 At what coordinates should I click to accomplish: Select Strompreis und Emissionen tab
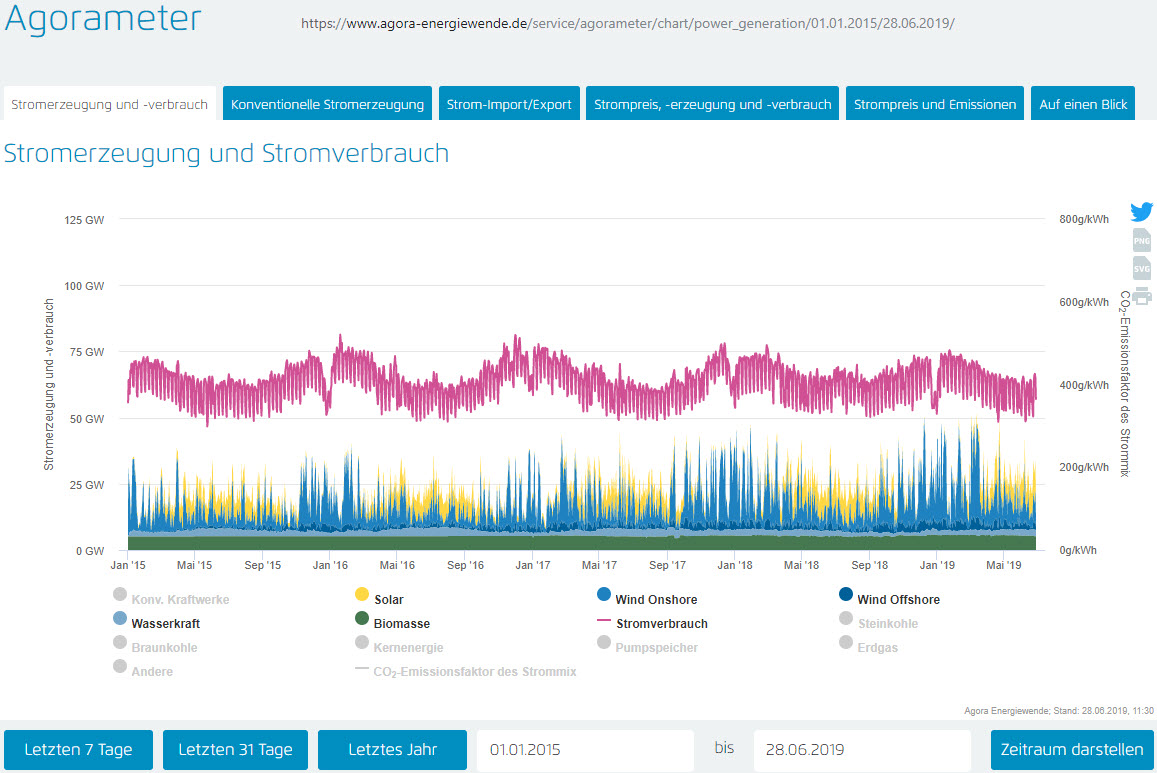[934, 104]
